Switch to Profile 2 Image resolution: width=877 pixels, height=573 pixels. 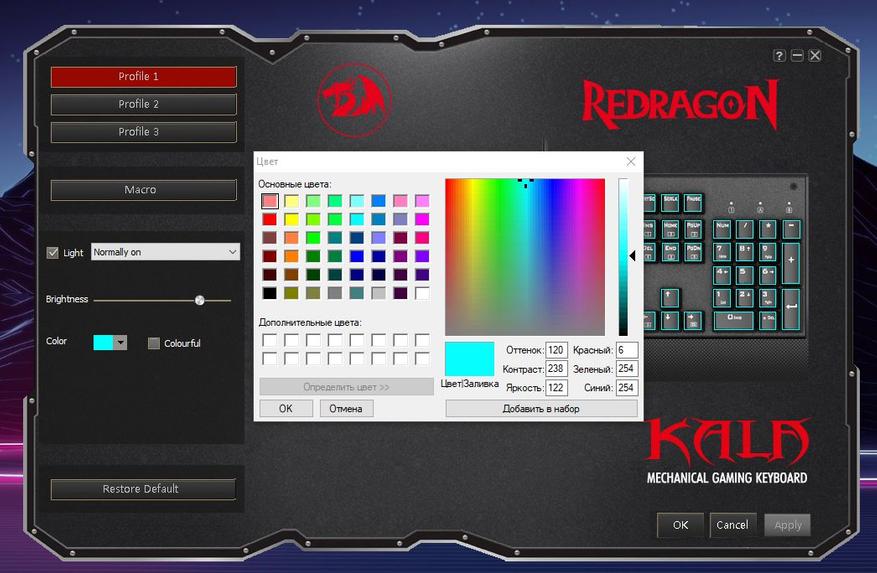click(144, 104)
